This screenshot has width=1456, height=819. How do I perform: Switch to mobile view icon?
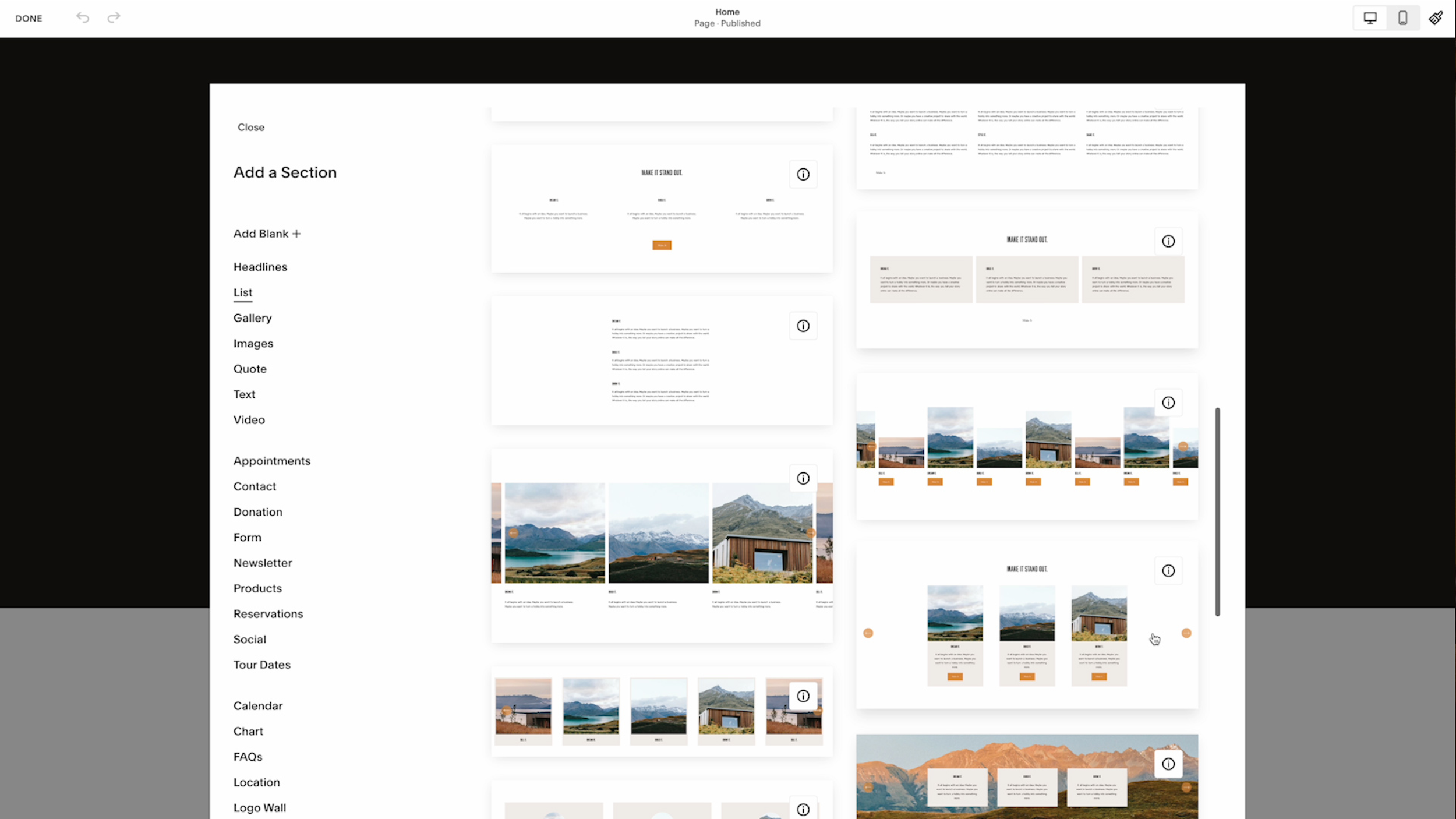[1402, 18]
